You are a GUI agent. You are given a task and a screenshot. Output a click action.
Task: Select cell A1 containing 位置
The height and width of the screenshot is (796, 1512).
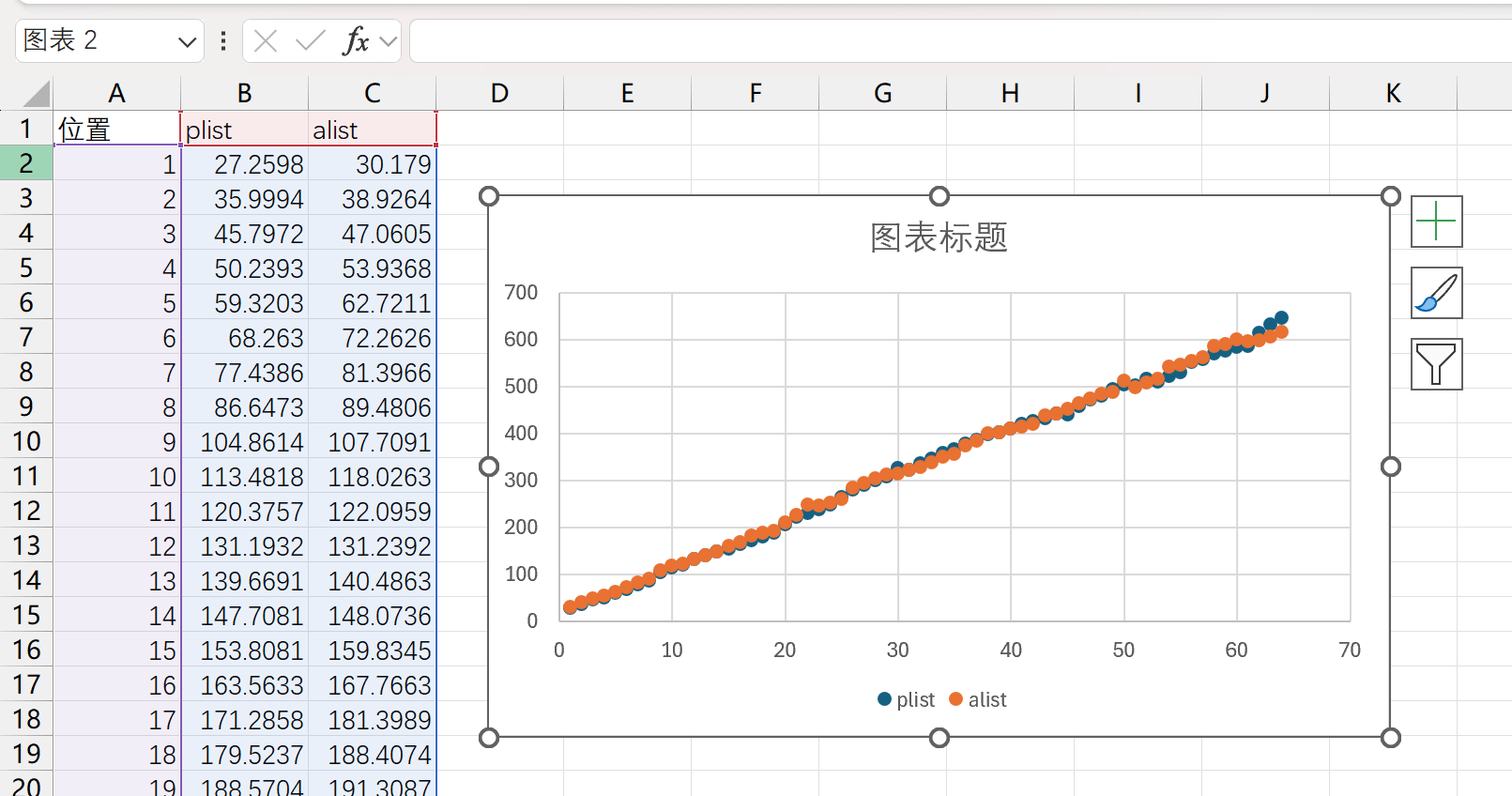click(x=116, y=130)
